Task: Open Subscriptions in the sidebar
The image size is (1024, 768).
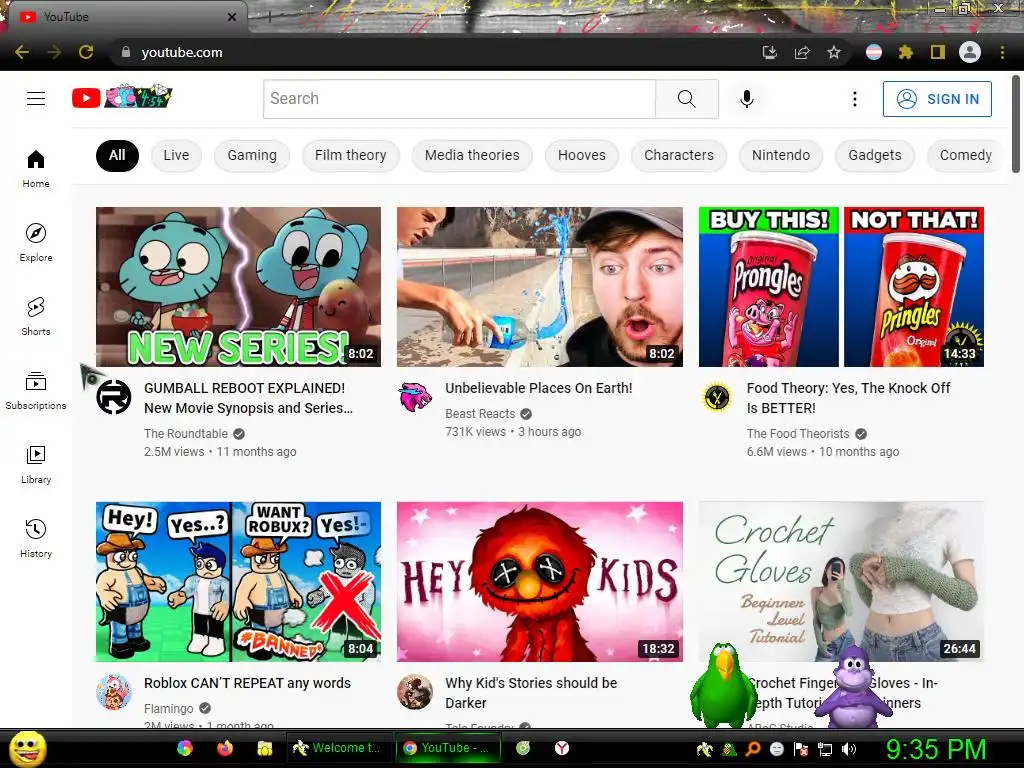Action: coord(36,391)
